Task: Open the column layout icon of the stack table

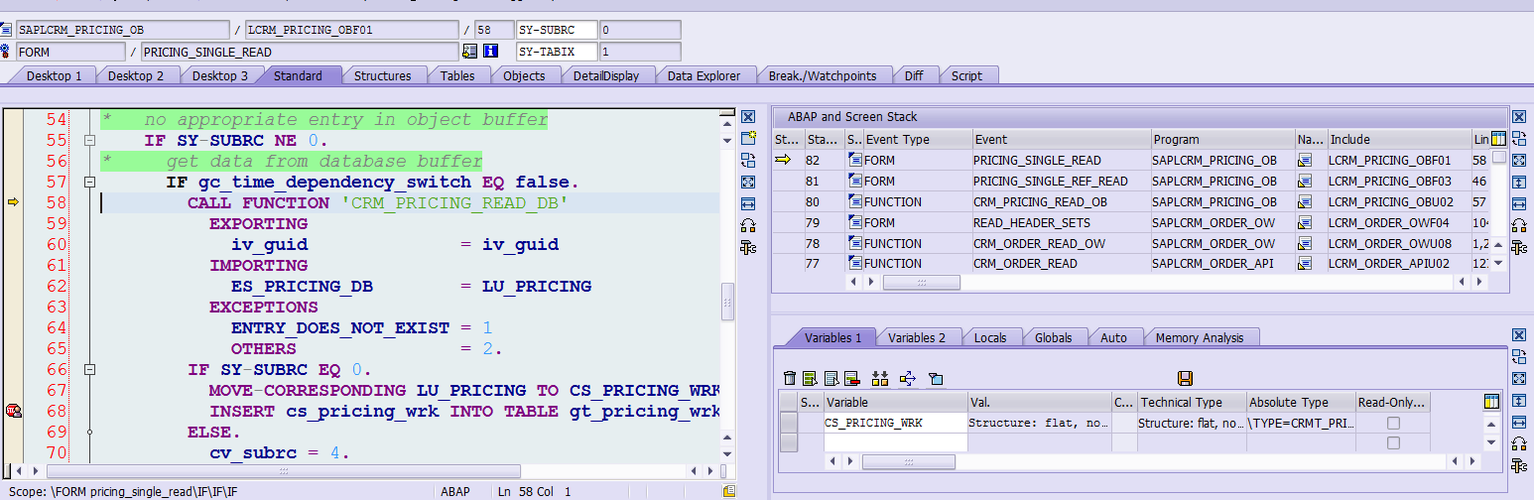Action: tap(1498, 139)
